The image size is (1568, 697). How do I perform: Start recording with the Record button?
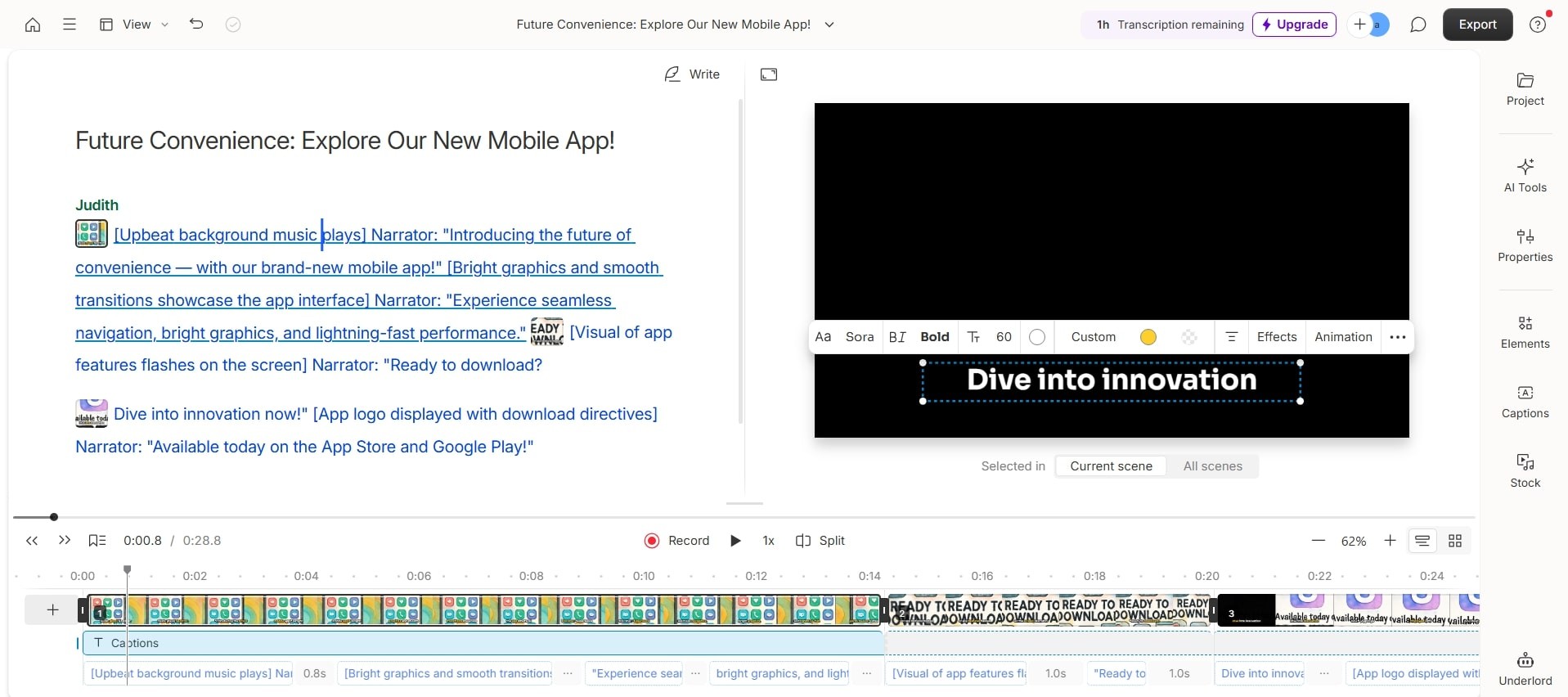pos(676,541)
